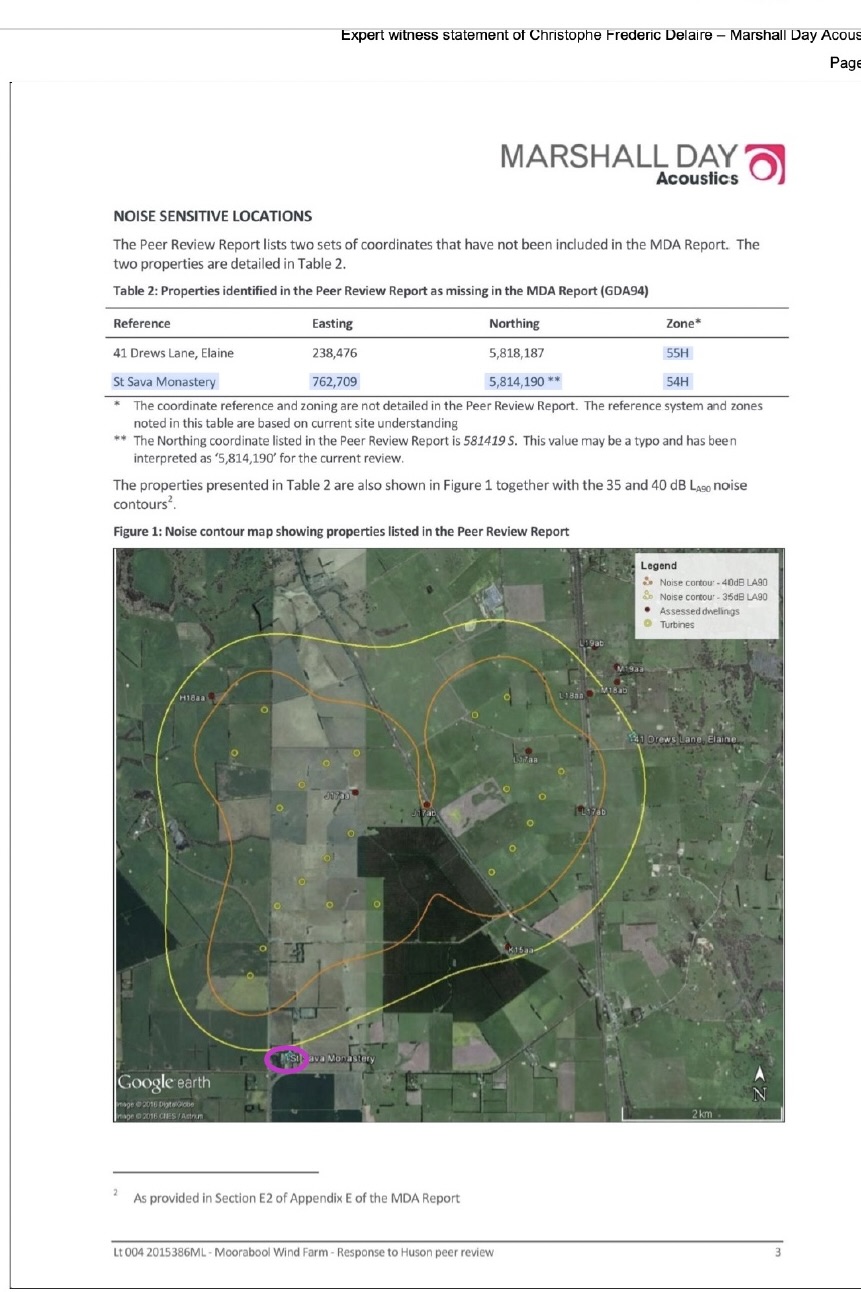
Task: Click the highlighted easting '762,709'
Action: [x=335, y=381]
